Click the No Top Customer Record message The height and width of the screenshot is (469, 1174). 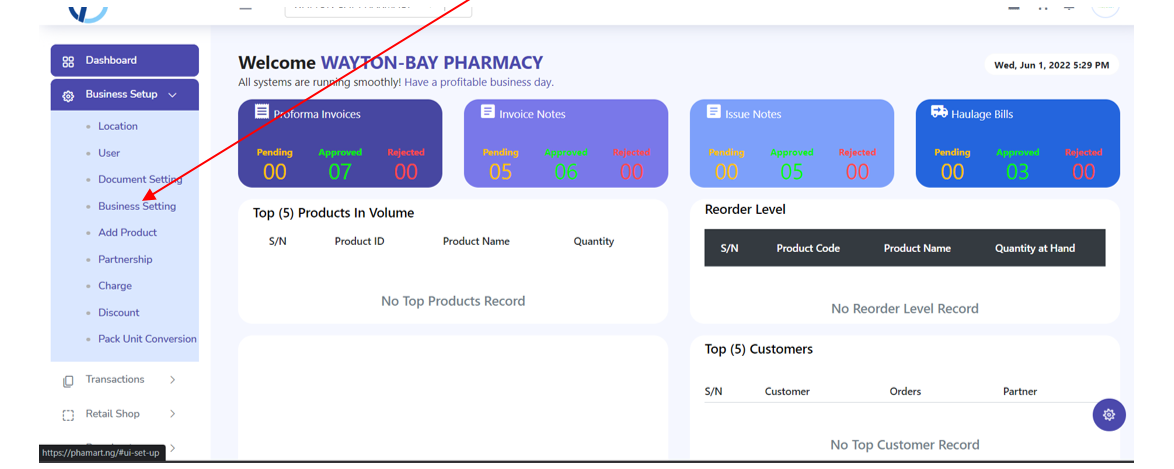pos(904,445)
